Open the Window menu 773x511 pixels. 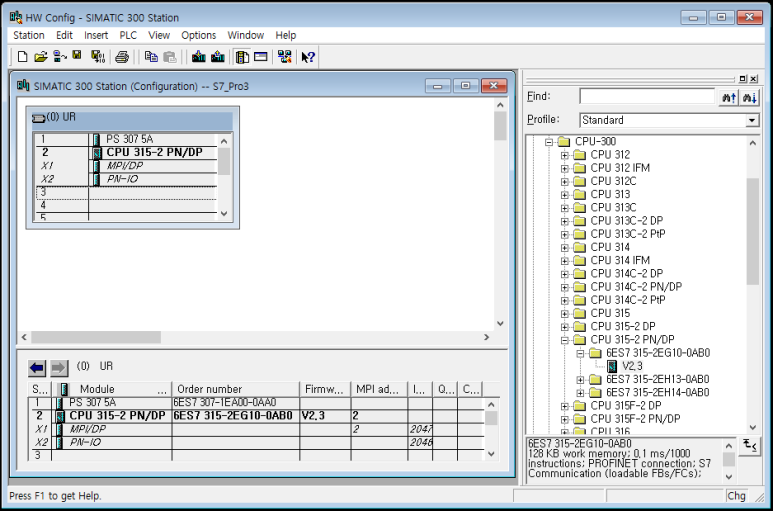tap(246, 35)
